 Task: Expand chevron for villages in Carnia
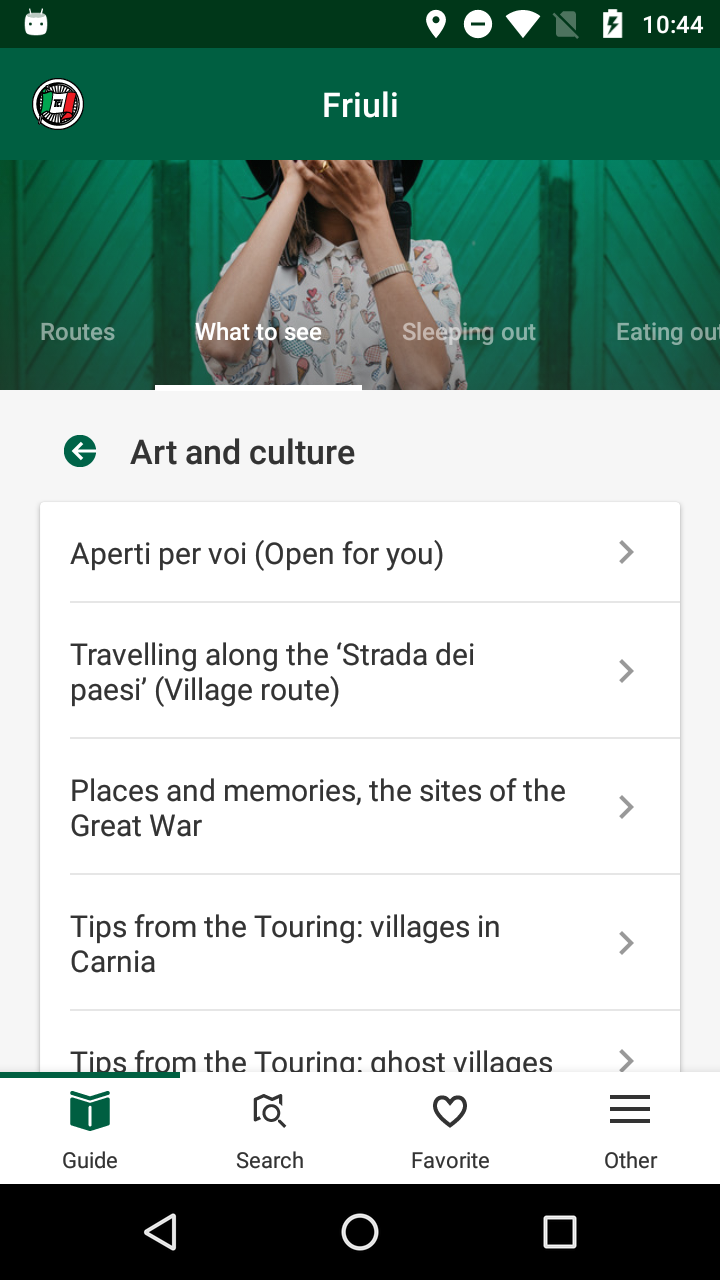tap(626, 943)
